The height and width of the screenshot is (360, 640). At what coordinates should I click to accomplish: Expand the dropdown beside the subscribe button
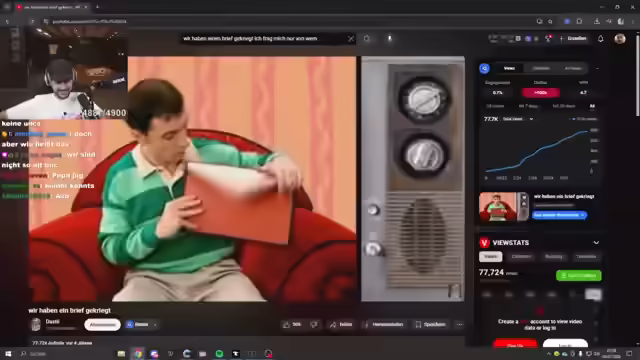155,325
